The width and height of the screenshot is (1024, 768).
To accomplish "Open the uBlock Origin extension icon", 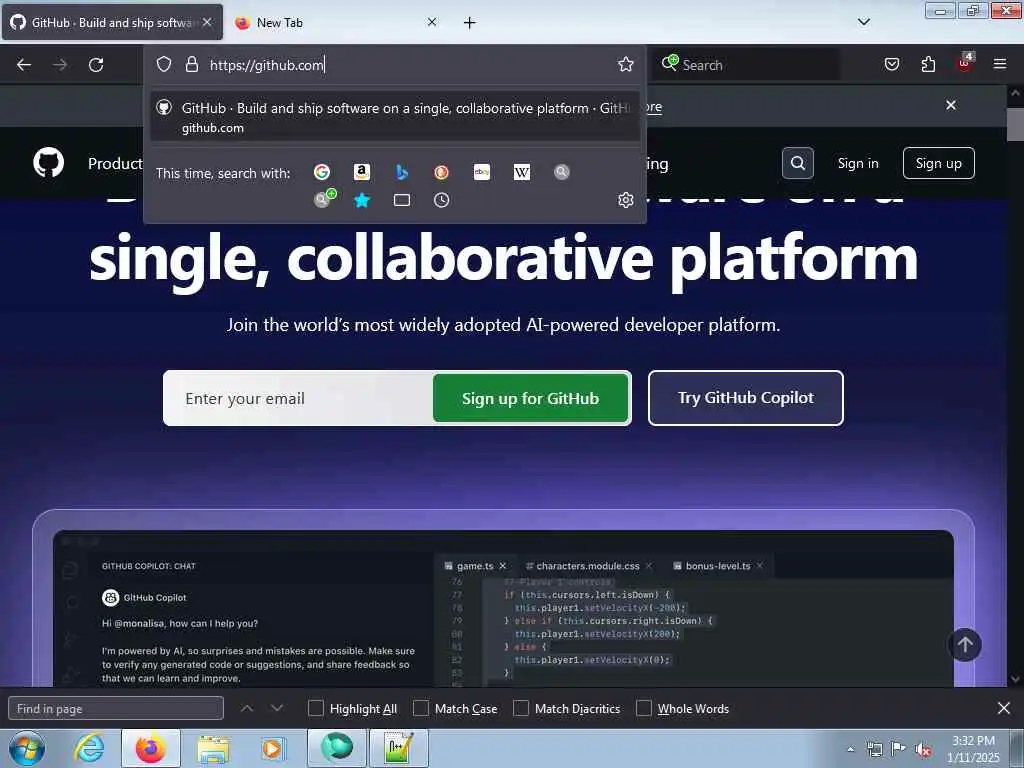I will coord(965,63).
